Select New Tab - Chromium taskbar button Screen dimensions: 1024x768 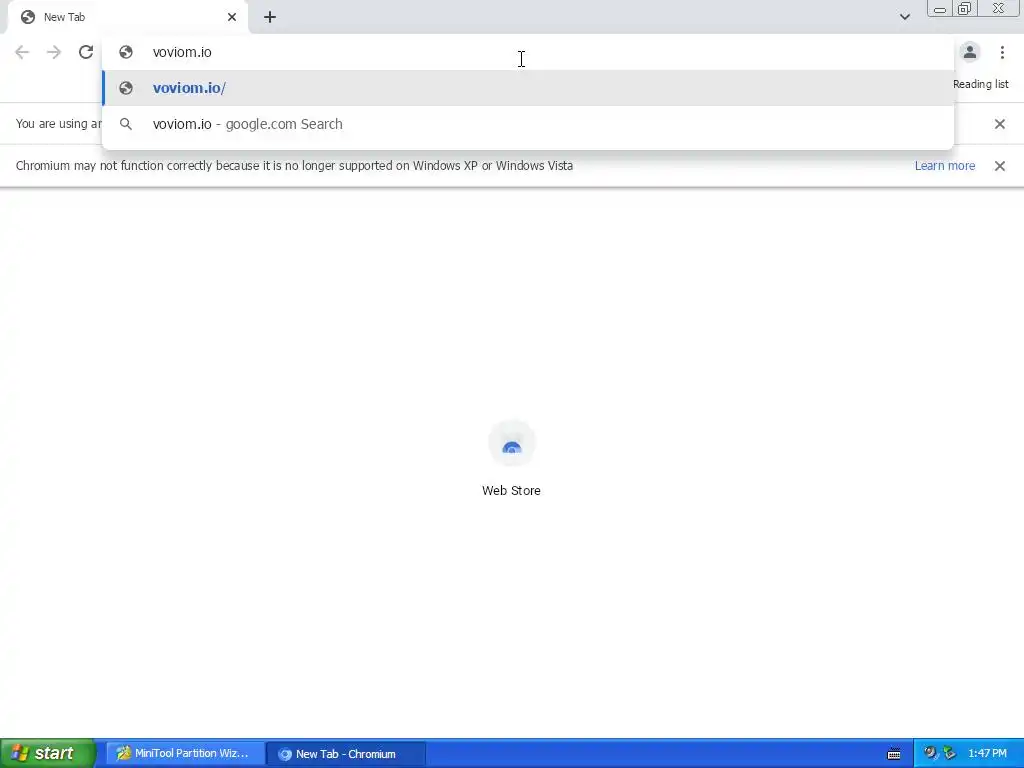(346, 753)
